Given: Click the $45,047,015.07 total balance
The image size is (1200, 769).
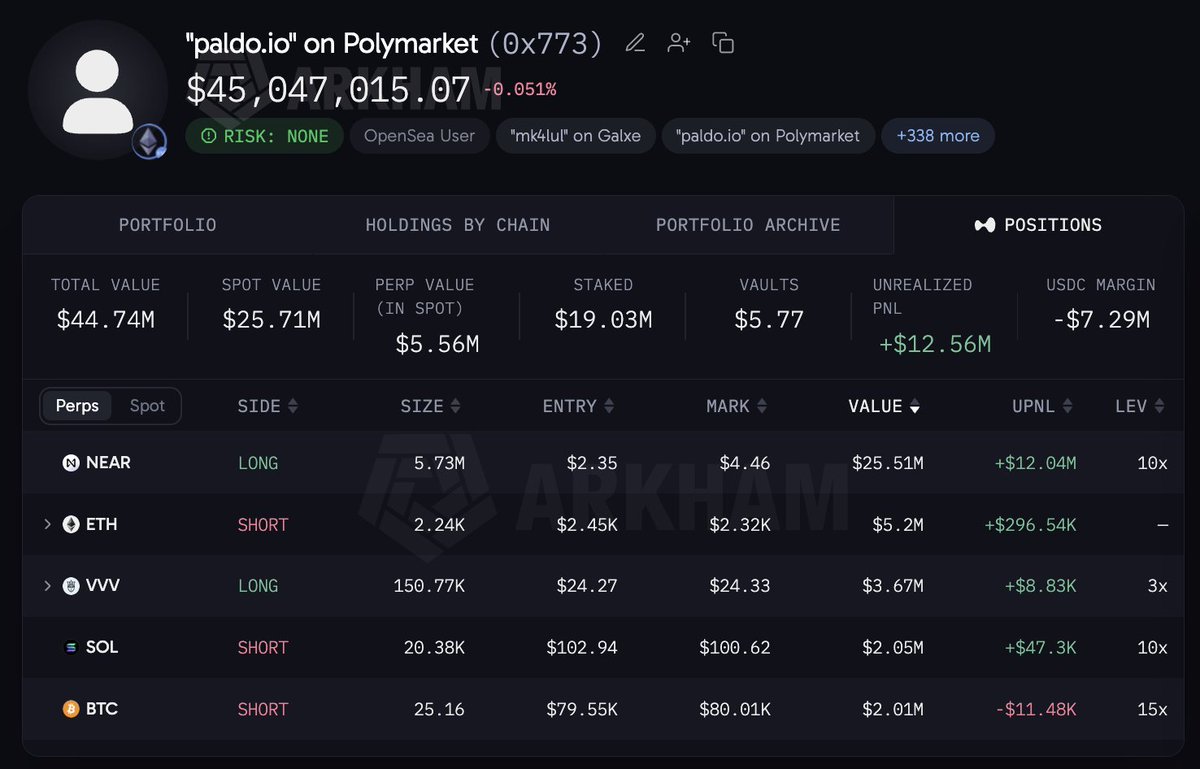Looking at the screenshot, I should point(328,90).
